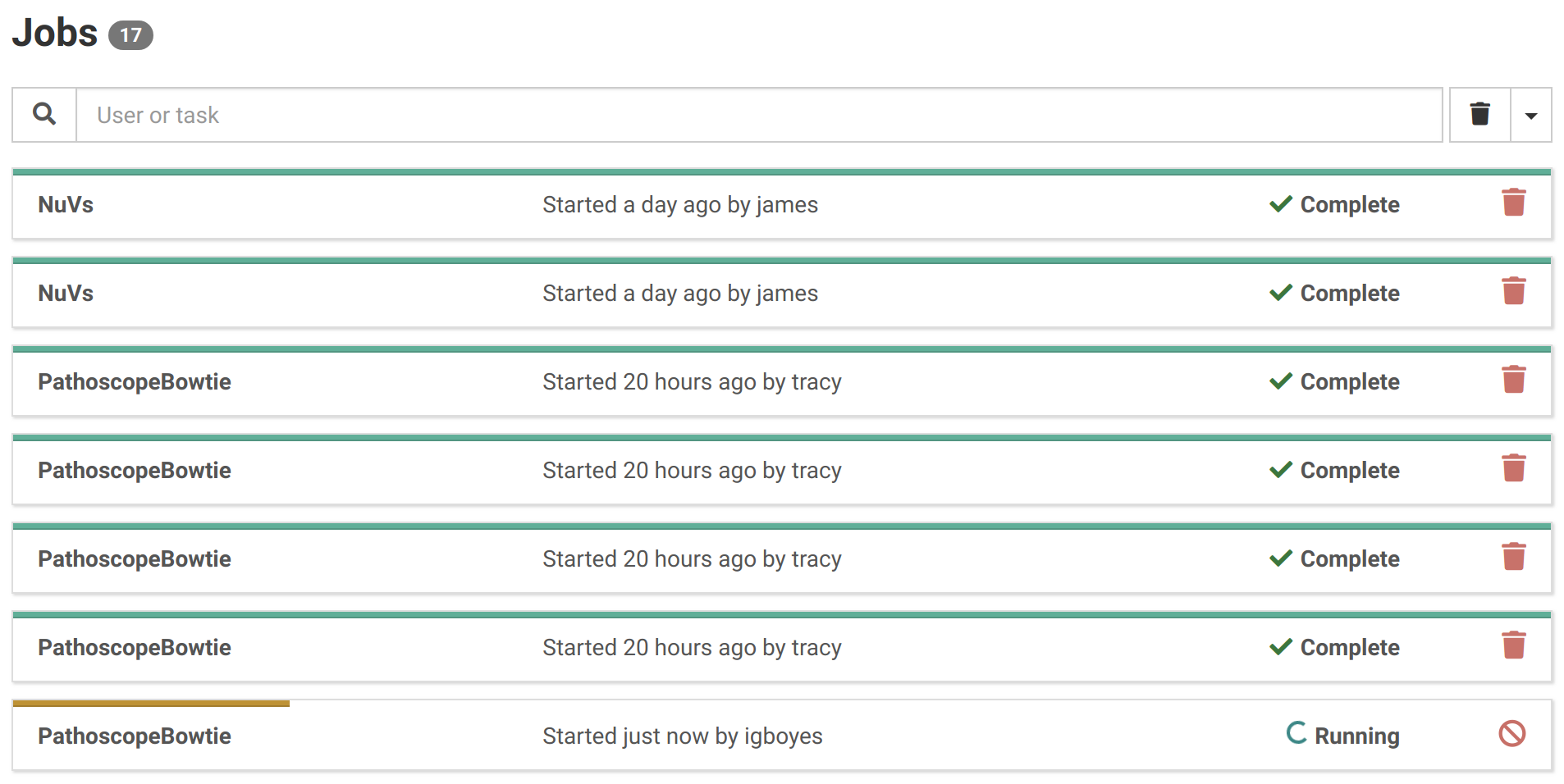
Task: Delete the second NuVs job
Action: [1513, 291]
